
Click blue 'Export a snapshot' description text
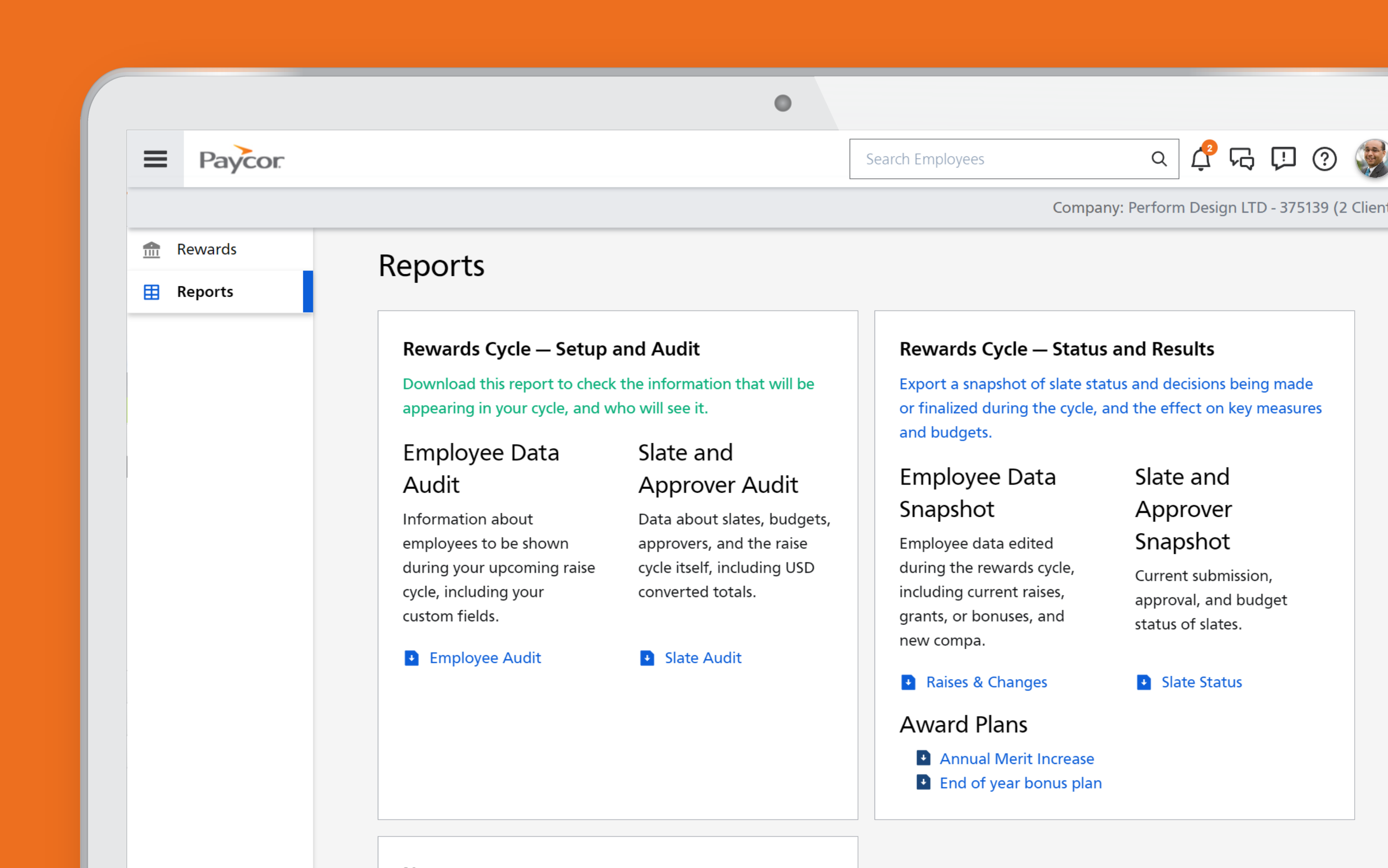[x=1110, y=408]
